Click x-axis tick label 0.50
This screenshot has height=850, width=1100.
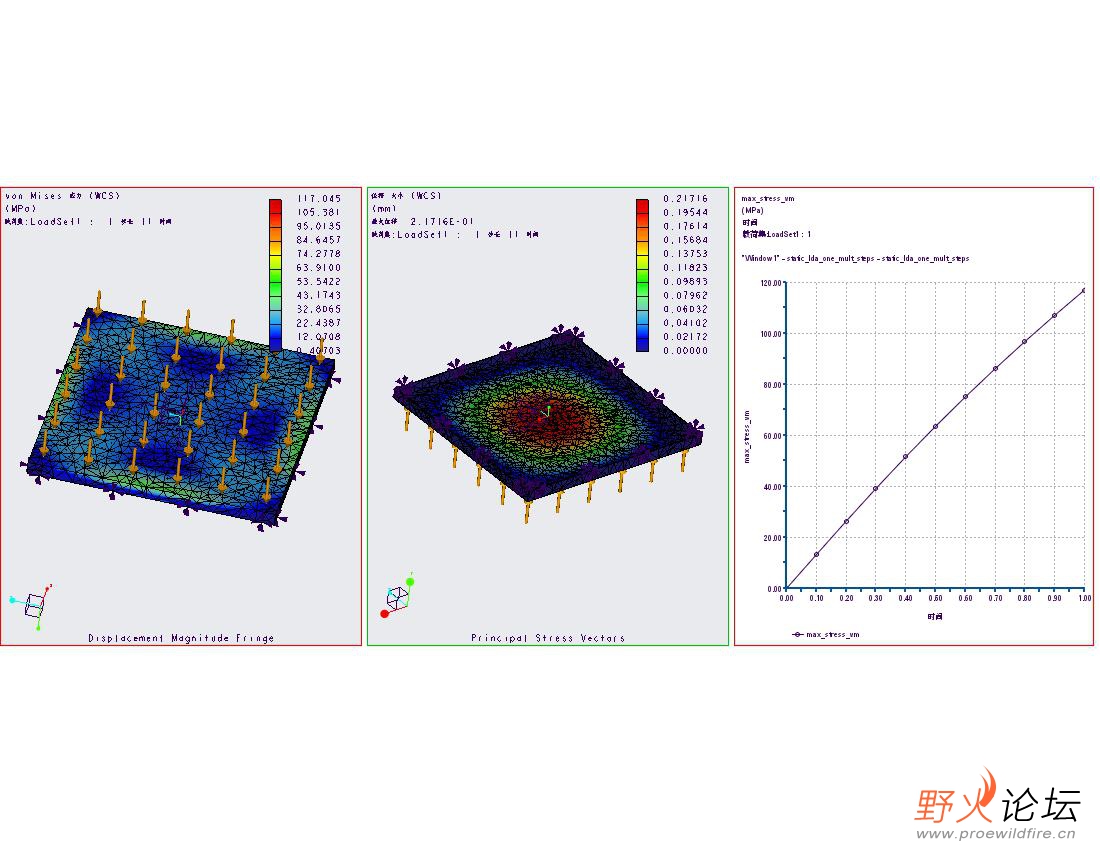935,598
